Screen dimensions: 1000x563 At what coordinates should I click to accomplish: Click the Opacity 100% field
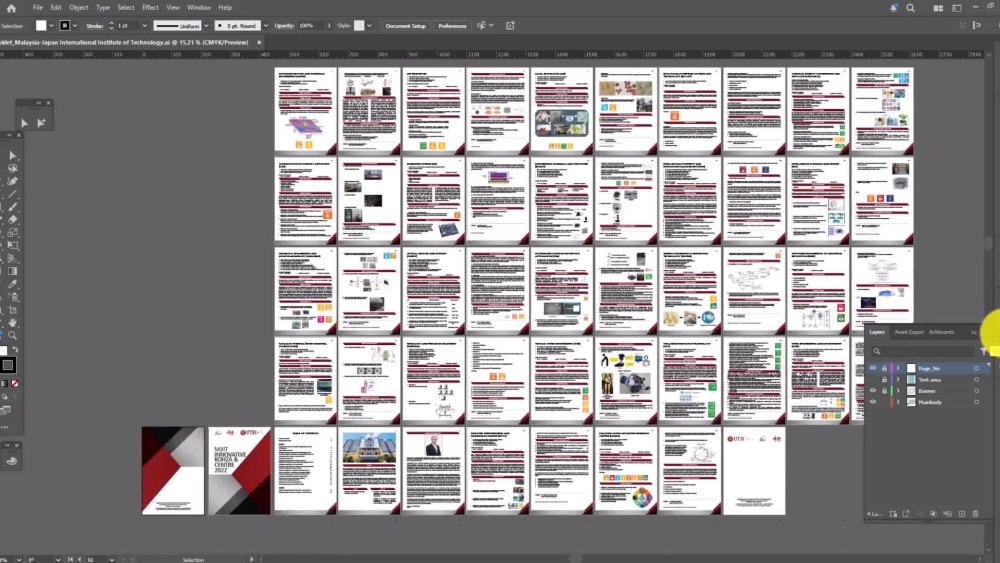tap(310, 26)
